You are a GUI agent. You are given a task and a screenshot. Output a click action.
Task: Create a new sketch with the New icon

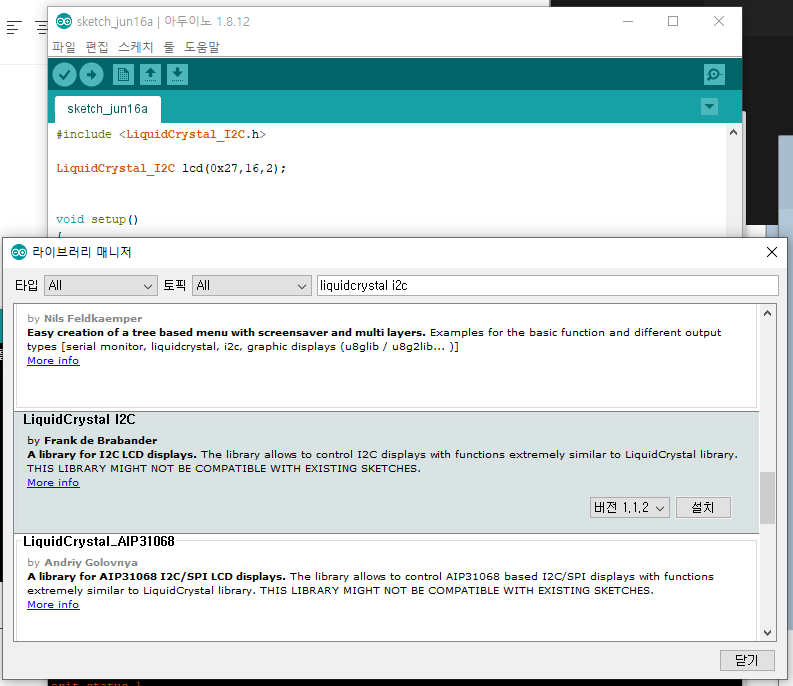(123, 75)
